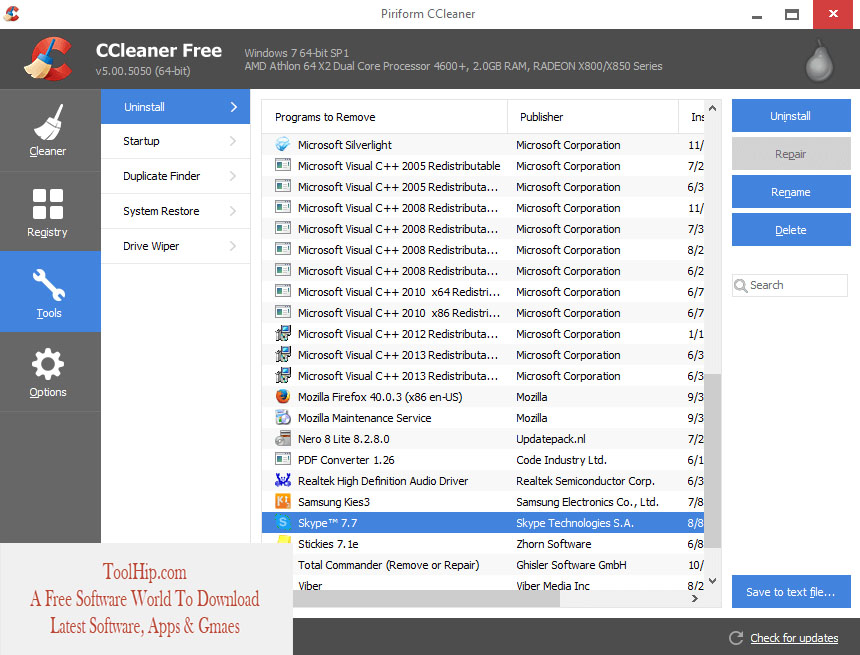Click the Visual C++ 2005 Redistributable icon
Image resolution: width=860 pixels, height=655 pixels.
pos(282,166)
